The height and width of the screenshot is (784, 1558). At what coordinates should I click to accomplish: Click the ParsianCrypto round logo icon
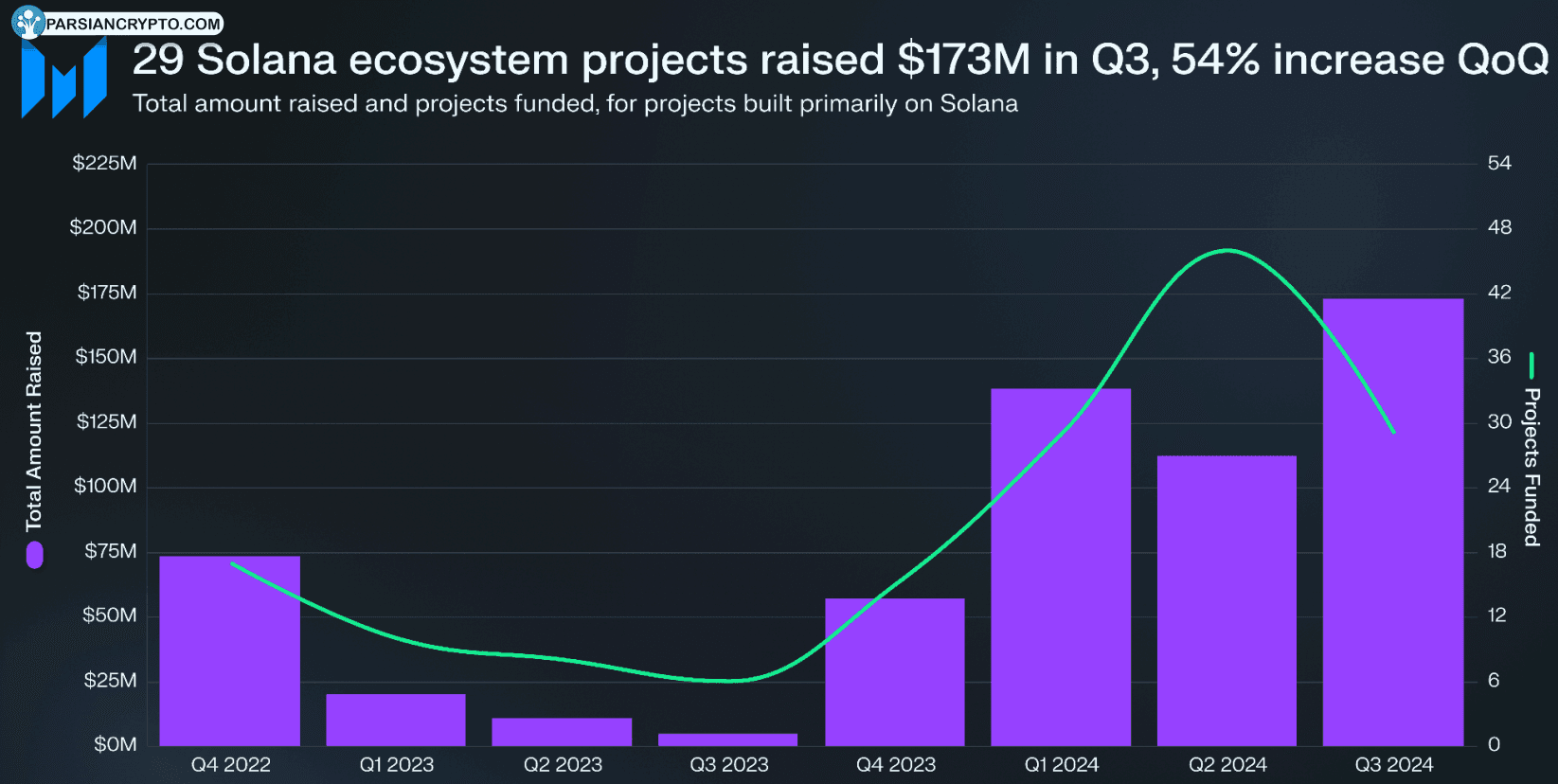pos(28,23)
